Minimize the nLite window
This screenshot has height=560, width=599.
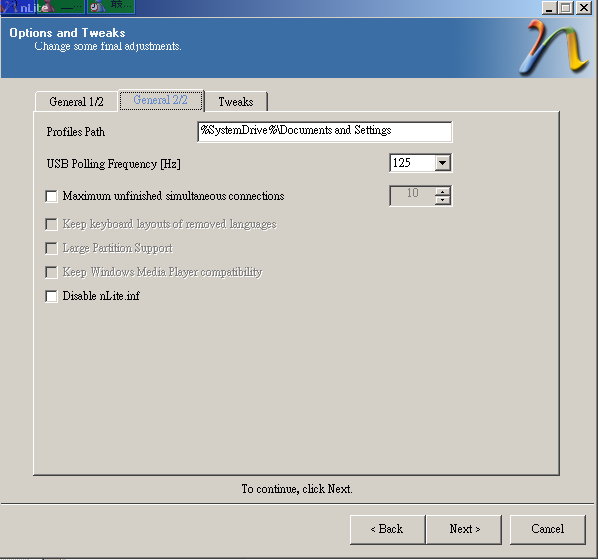pyautogui.click(x=549, y=8)
